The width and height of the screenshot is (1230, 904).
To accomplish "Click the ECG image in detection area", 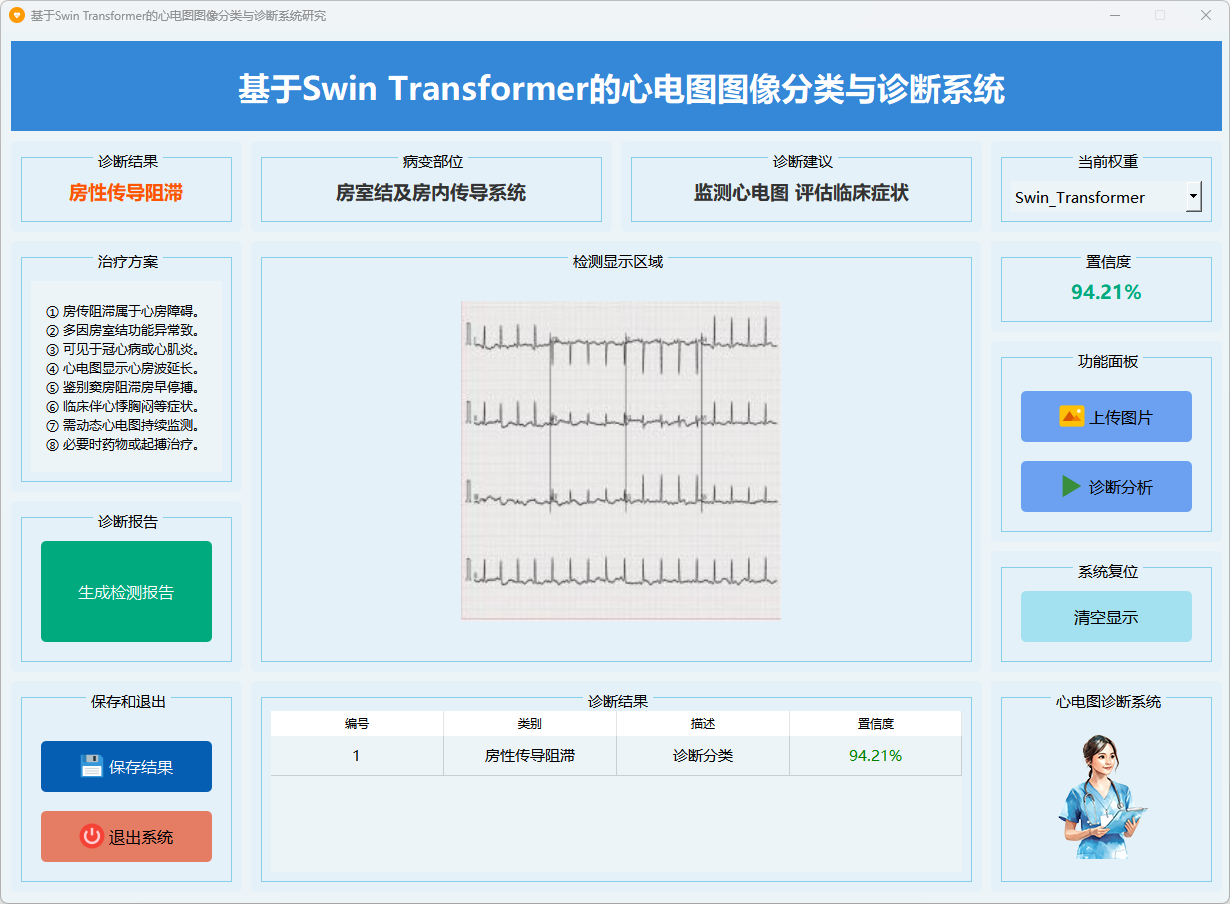I will tap(620, 460).
